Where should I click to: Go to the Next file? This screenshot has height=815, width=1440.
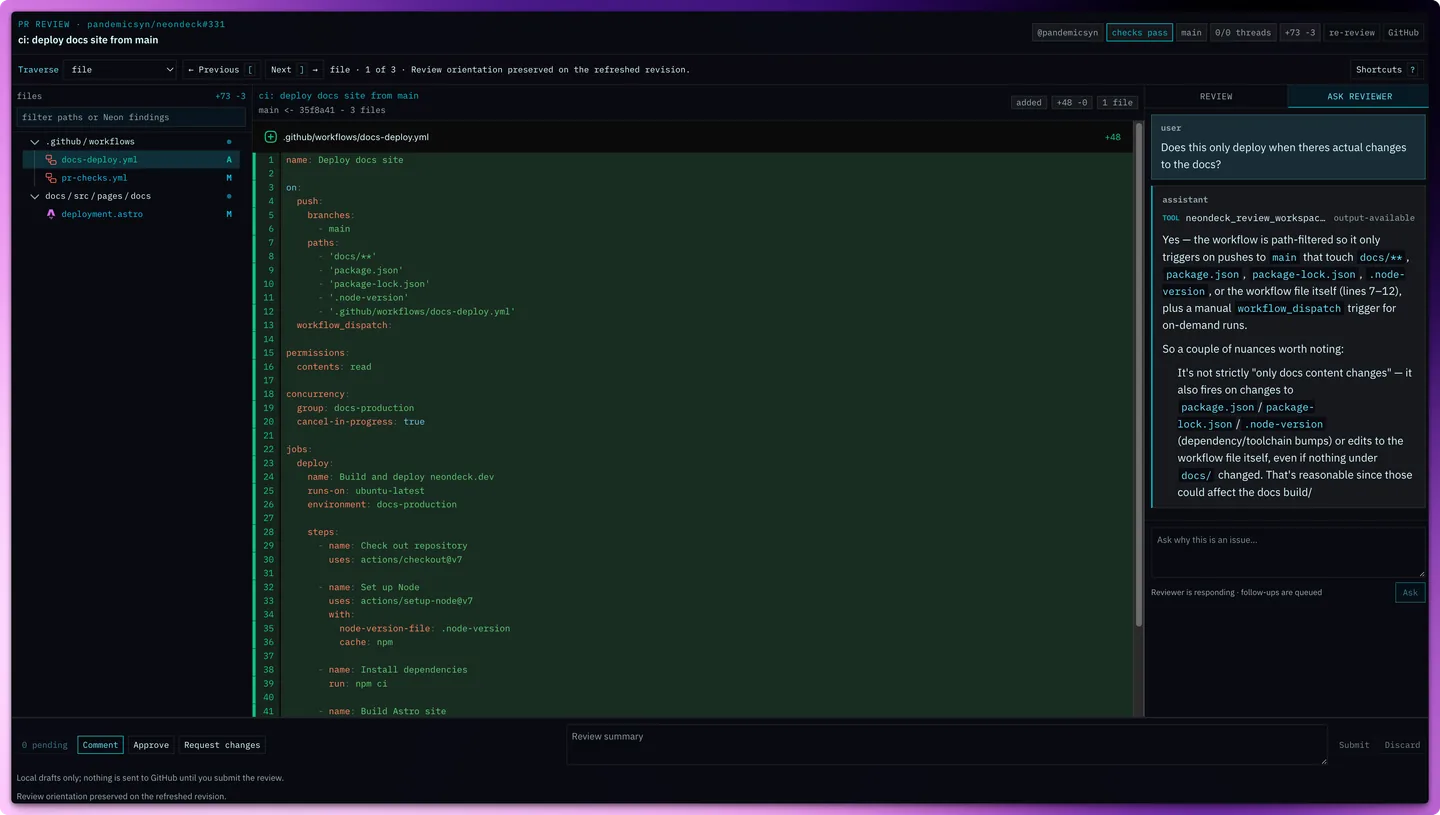tap(295, 70)
